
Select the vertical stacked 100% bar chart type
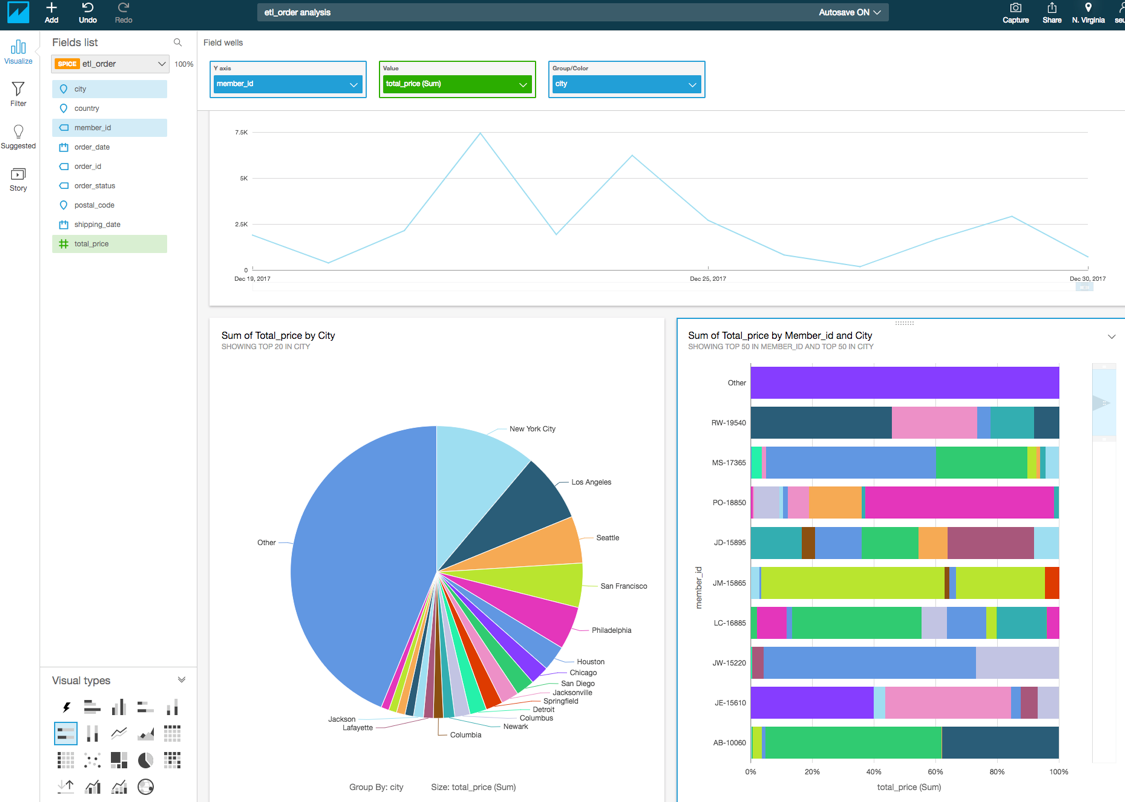(x=93, y=734)
